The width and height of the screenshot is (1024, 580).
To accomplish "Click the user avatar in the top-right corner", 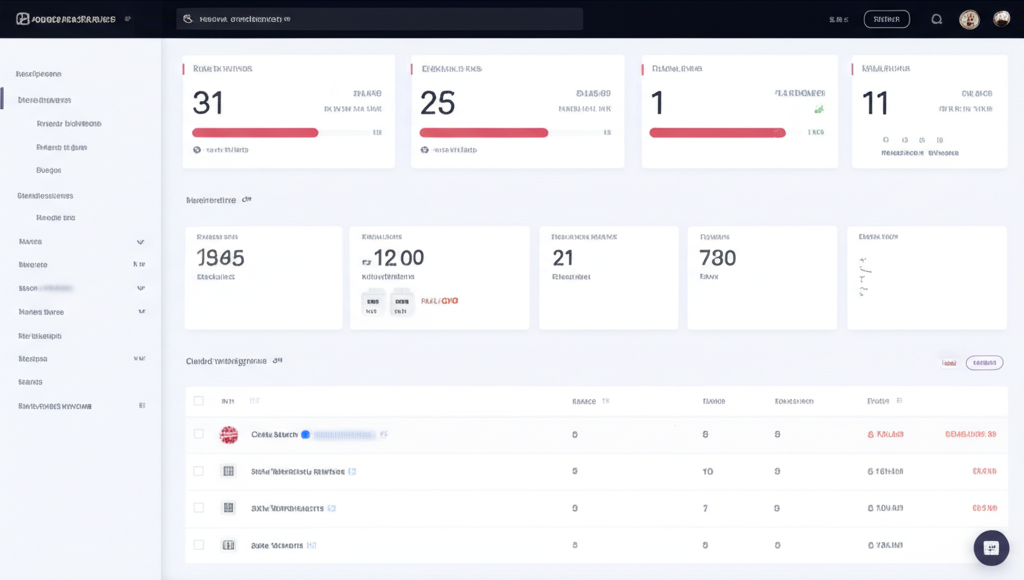I will (x=1001, y=18).
